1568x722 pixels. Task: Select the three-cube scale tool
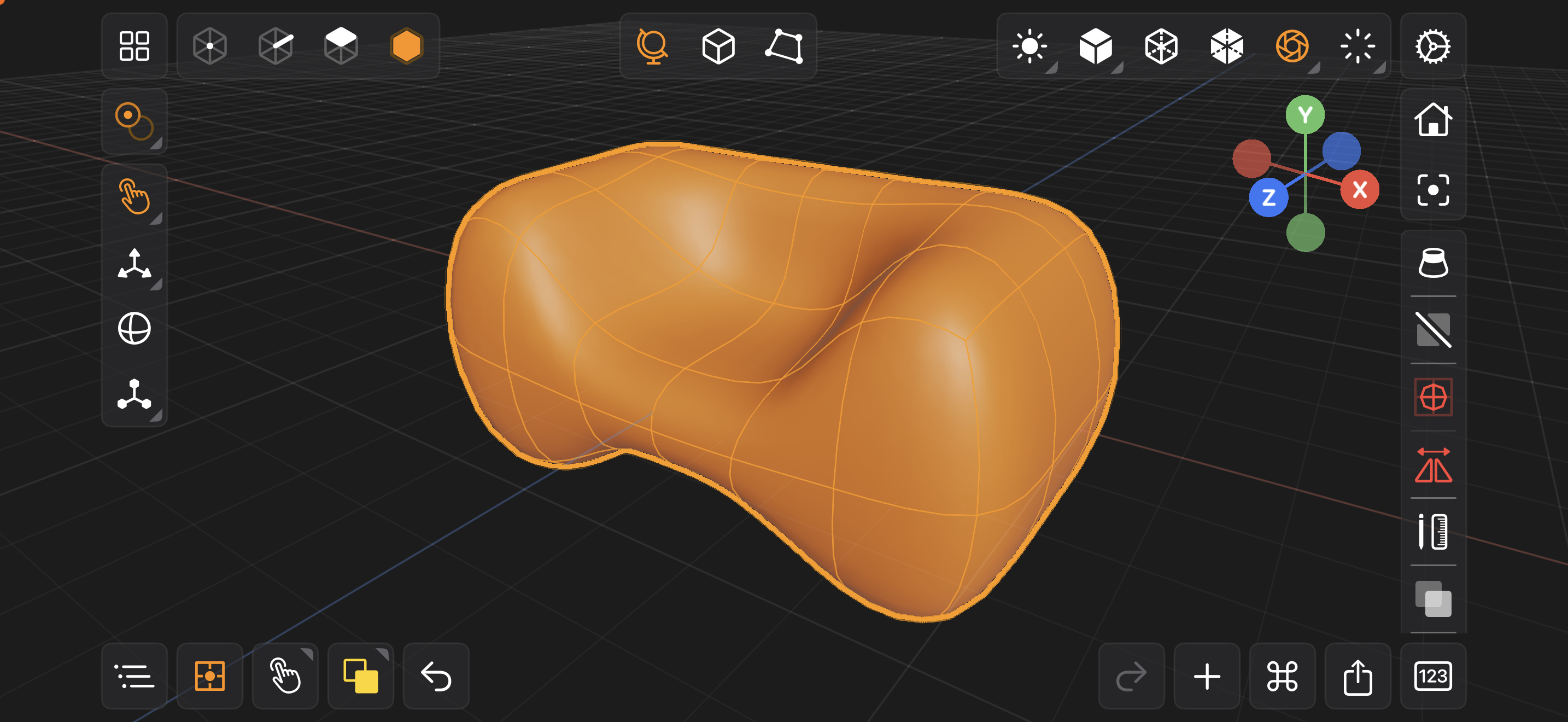pos(134,394)
